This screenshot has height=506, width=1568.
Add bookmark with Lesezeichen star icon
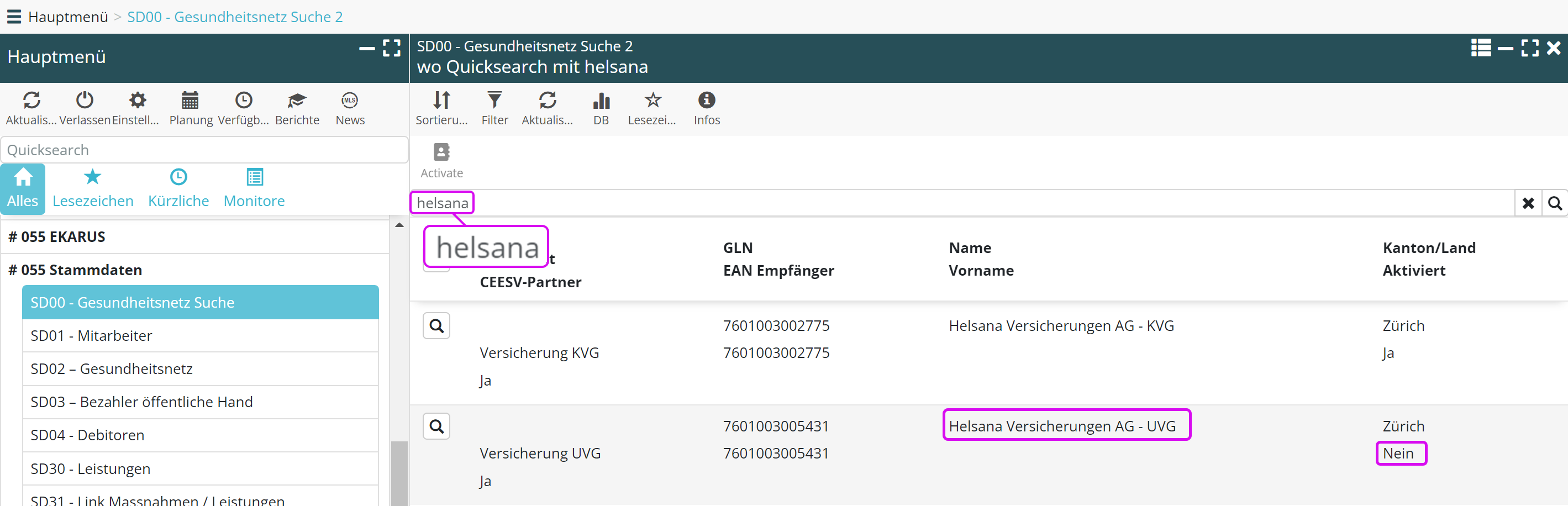click(x=652, y=101)
